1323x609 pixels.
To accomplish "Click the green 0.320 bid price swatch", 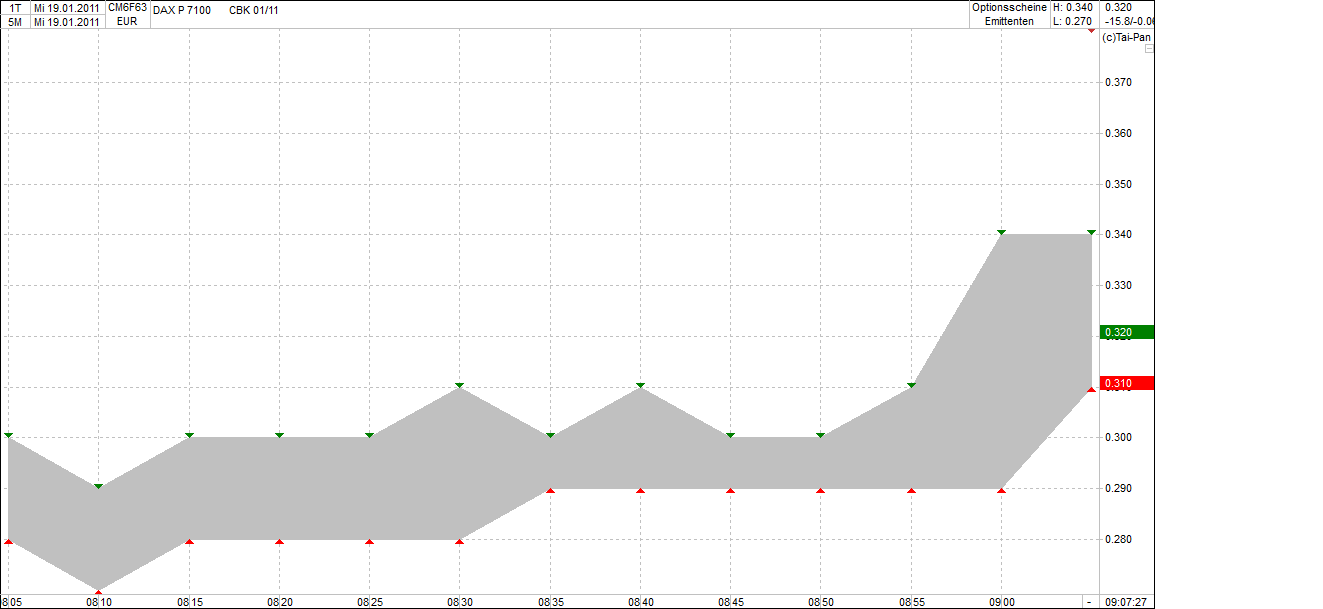I will point(1124,330).
